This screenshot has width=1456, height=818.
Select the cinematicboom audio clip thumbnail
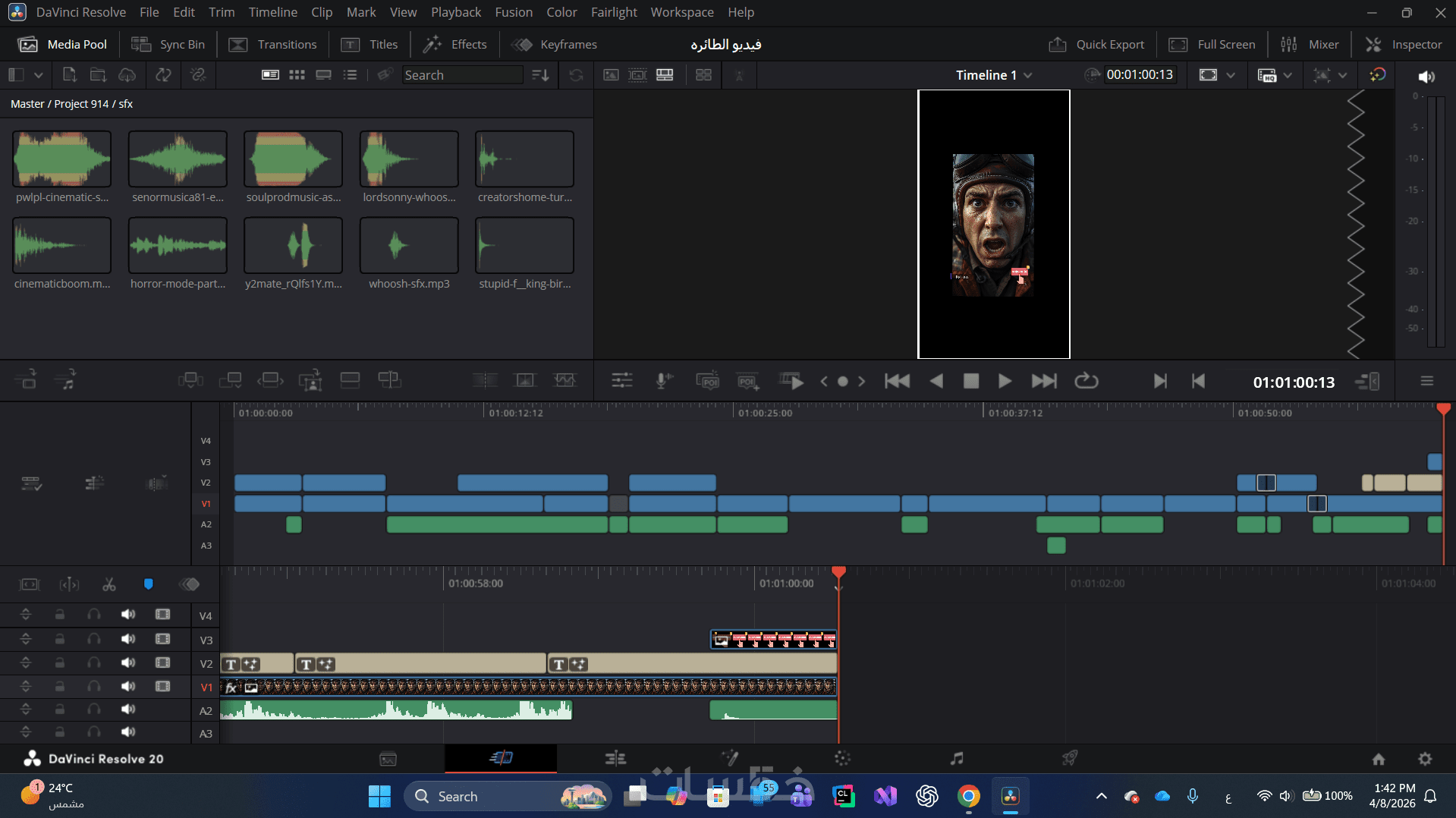click(61, 245)
